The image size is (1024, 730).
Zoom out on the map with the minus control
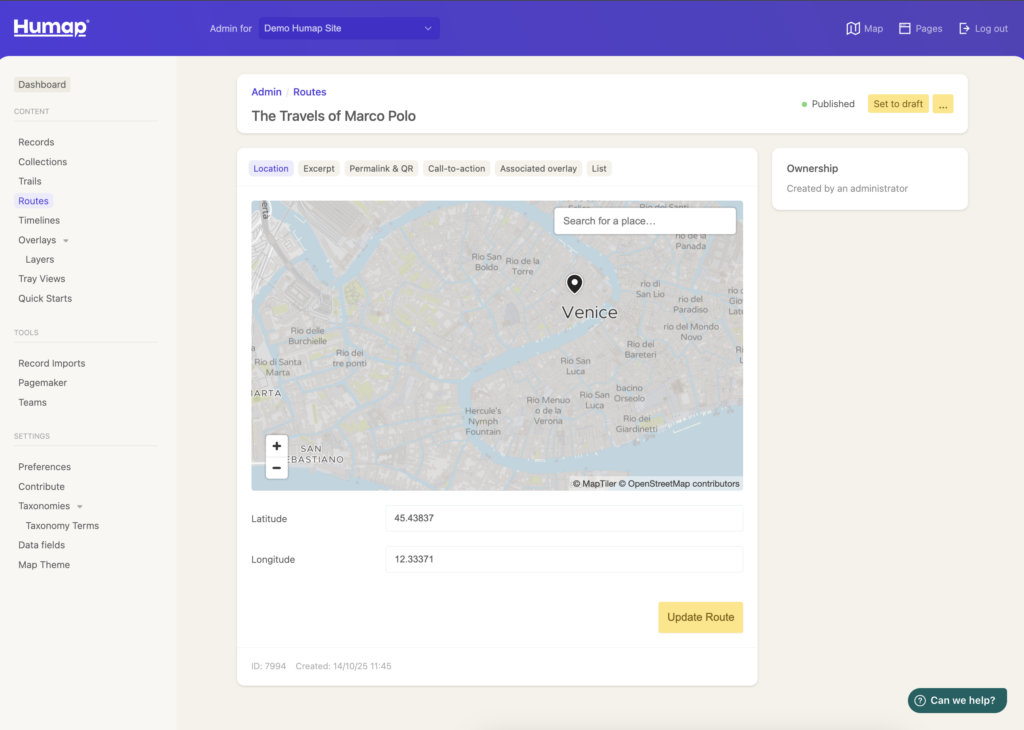(276, 467)
